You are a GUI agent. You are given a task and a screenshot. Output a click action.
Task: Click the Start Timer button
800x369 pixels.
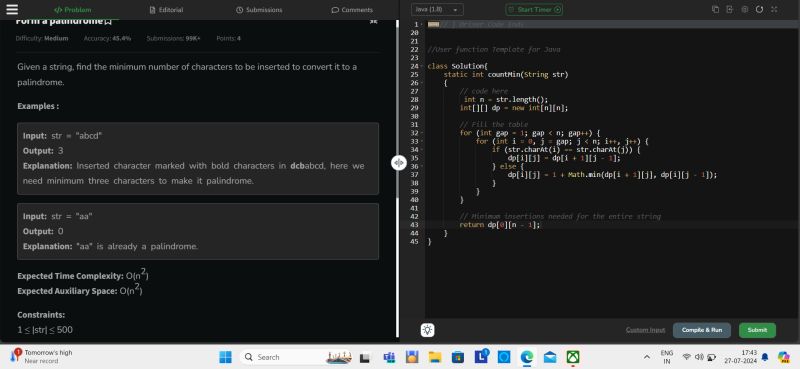534,10
